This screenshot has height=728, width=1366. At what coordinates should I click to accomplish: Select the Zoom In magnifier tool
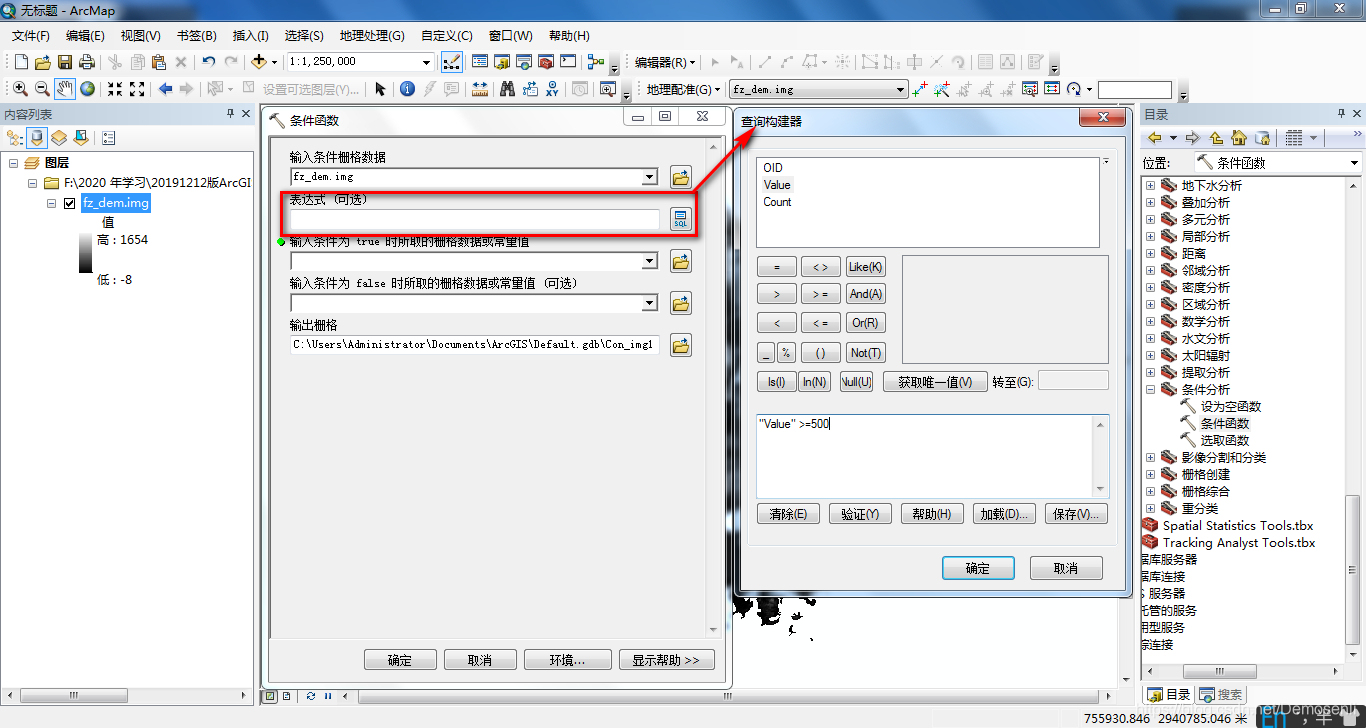pos(19,89)
